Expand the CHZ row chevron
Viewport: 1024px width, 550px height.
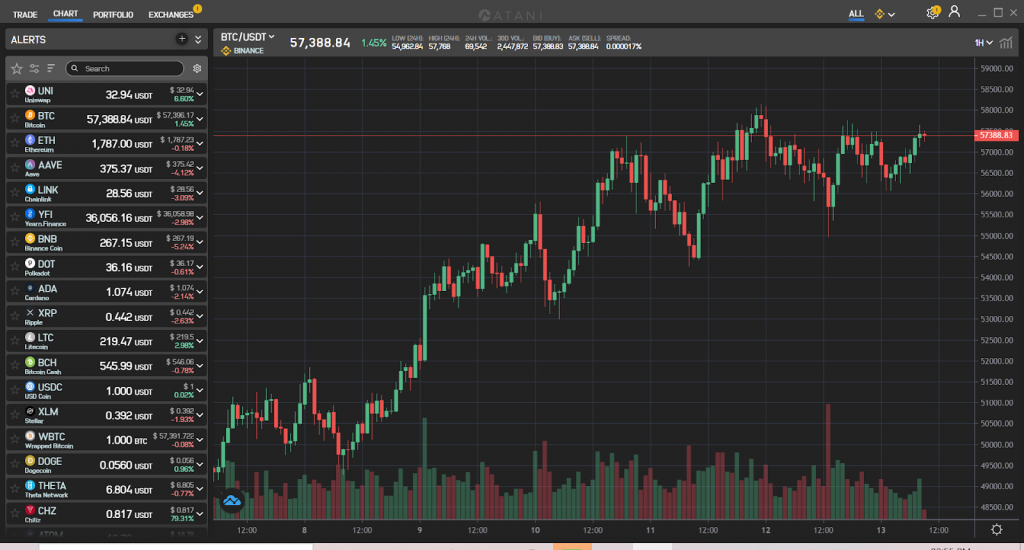[200, 514]
